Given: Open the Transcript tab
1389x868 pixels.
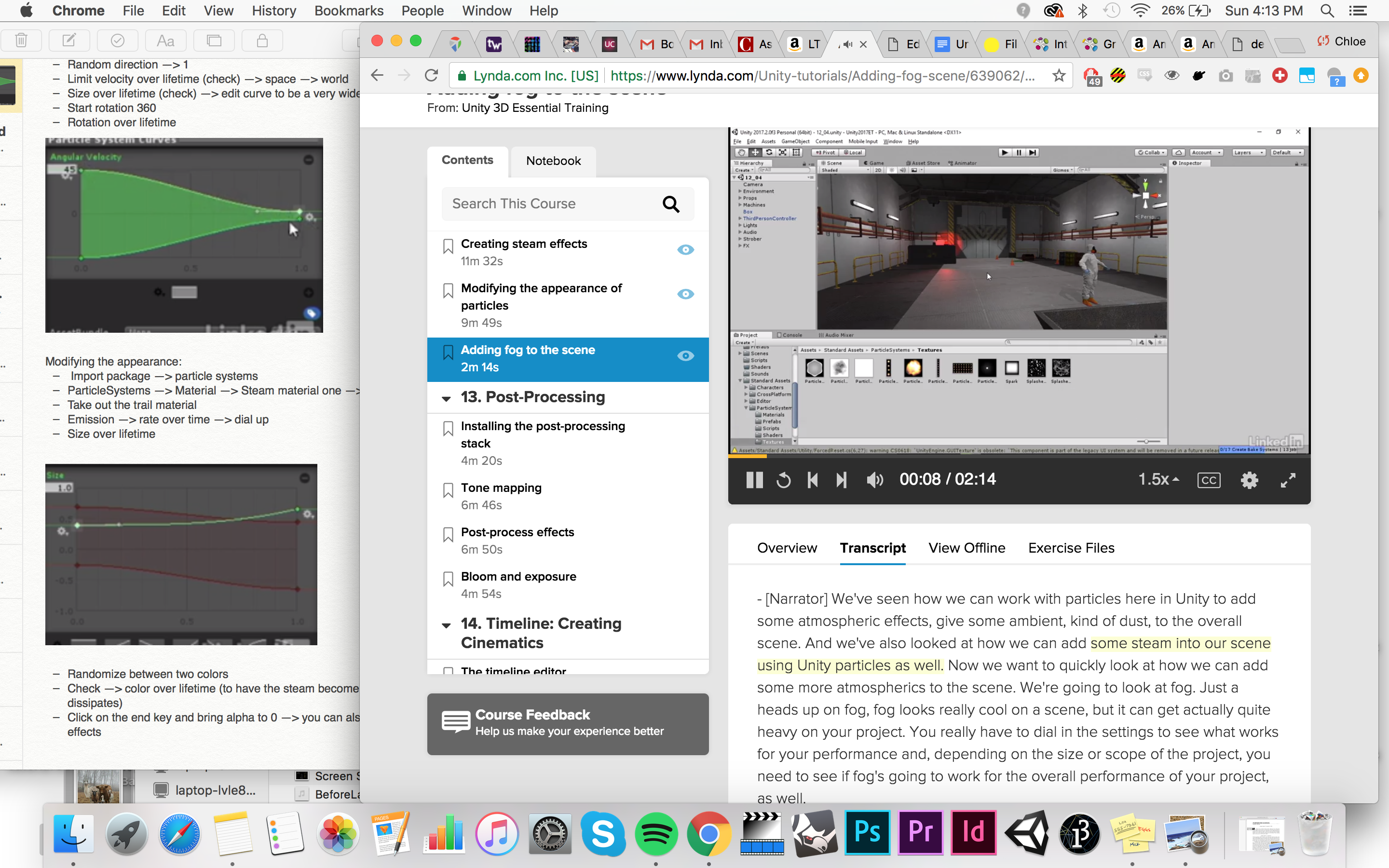Looking at the screenshot, I should tap(872, 548).
